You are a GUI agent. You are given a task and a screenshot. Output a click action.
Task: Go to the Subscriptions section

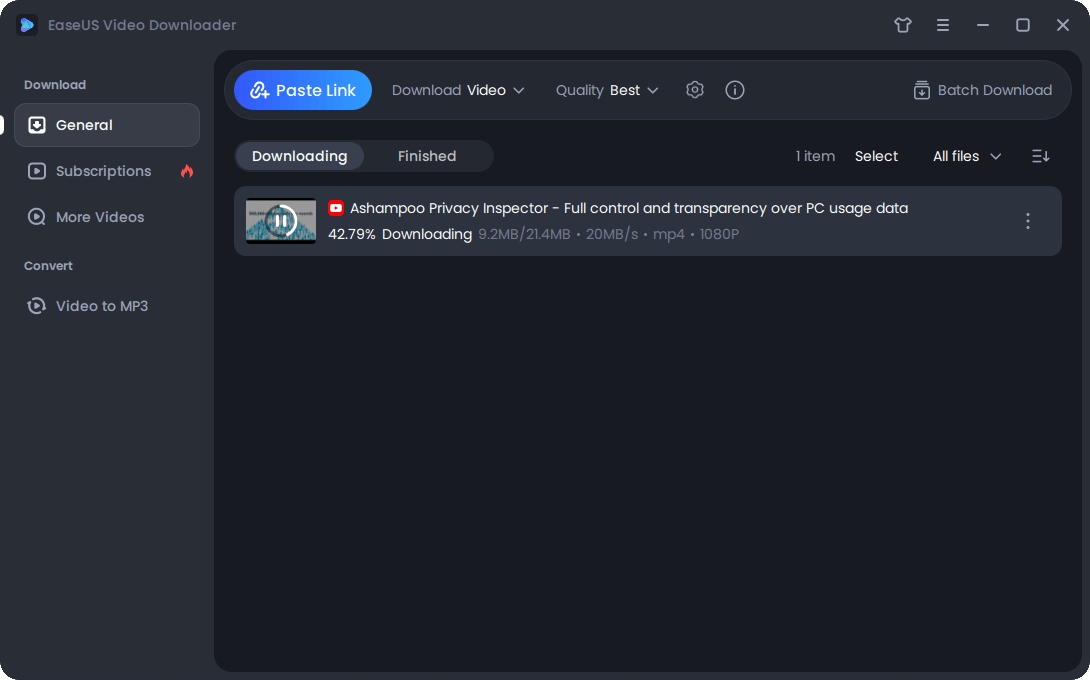point(103,171)
